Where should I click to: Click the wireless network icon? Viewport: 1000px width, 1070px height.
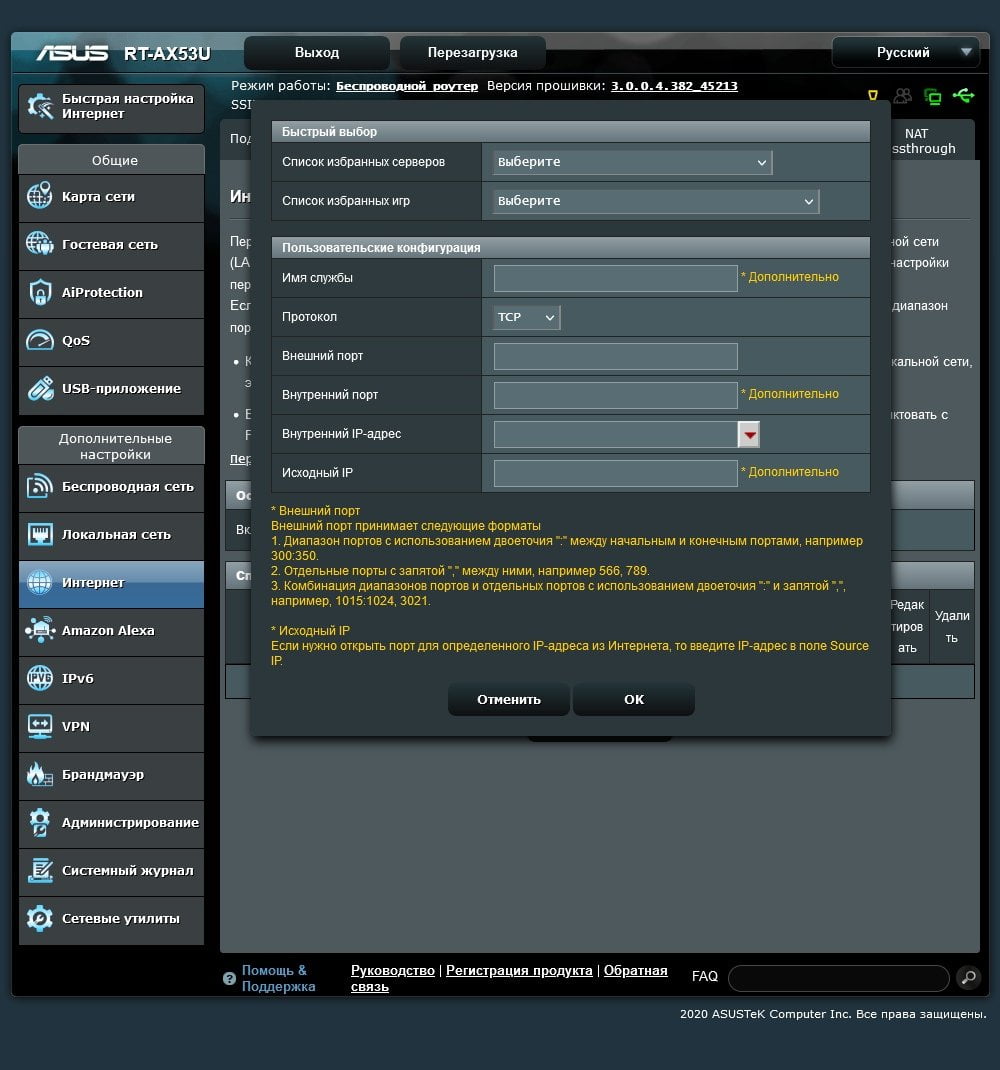click(x=40, y=487)
